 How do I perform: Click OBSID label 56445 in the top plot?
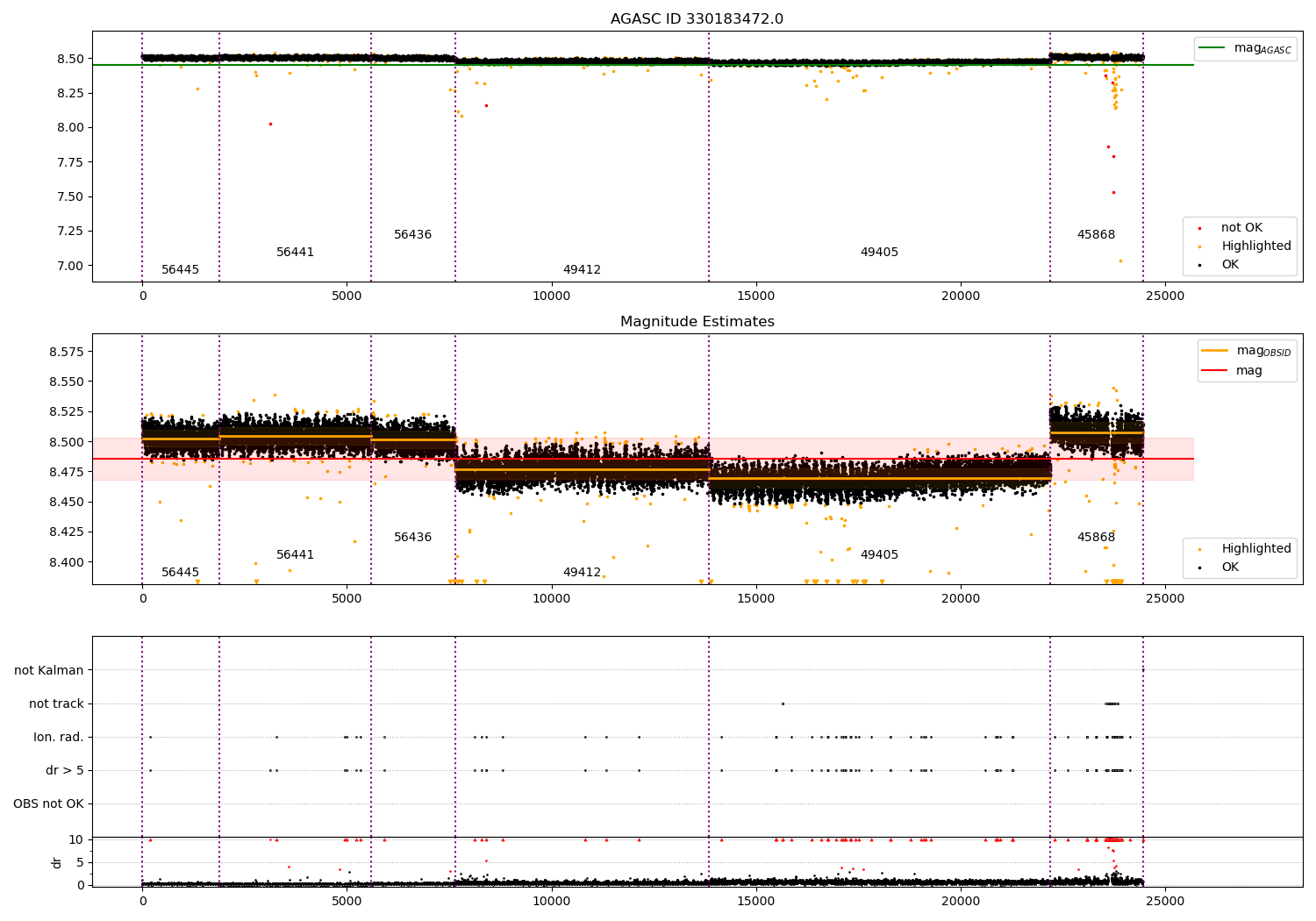click(x=180, y=270)
